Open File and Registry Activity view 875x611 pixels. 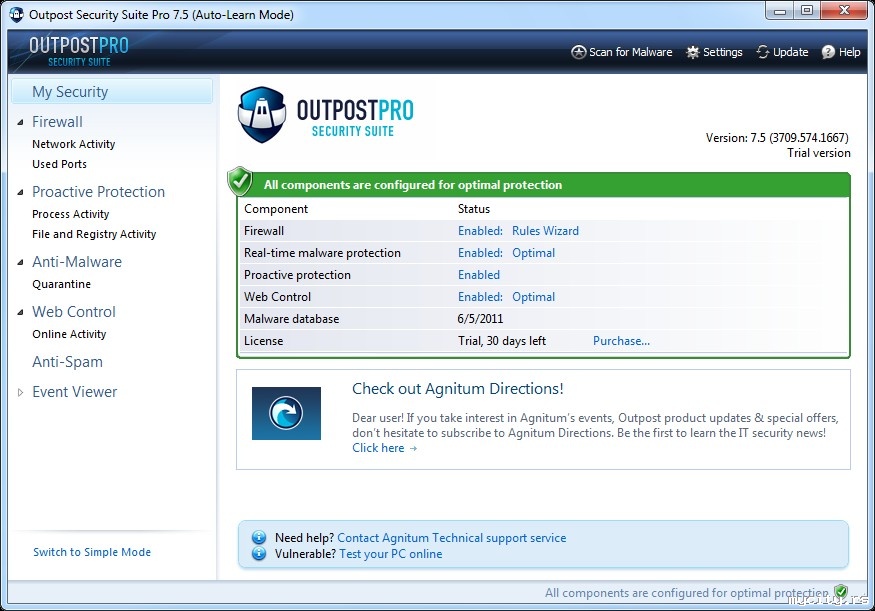coord(94,234)
